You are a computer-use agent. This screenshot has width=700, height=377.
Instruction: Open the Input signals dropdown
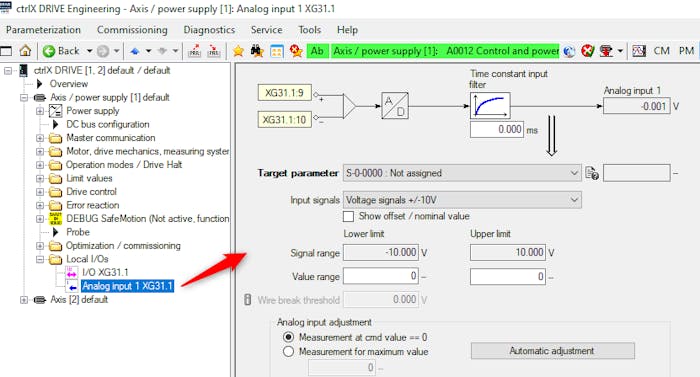pyautogui.click(x=462, y=200)
